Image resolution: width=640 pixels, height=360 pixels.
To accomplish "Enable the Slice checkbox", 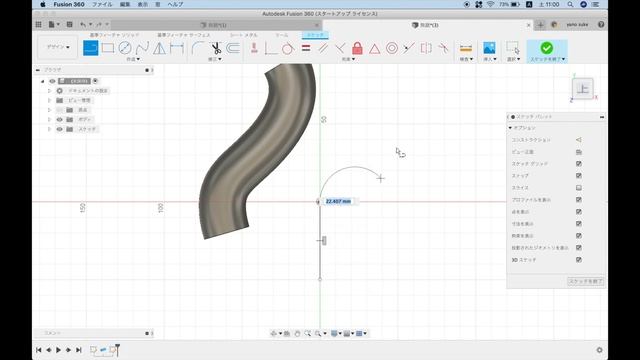I will click(579, 188).
